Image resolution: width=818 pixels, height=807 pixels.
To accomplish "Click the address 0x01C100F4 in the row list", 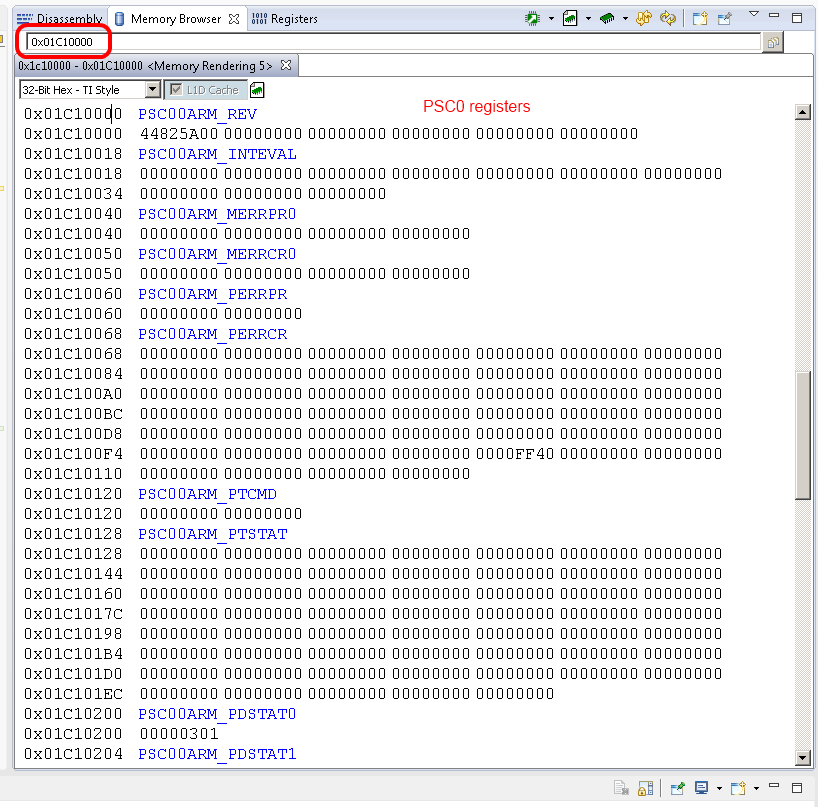I will coord(73,454).
